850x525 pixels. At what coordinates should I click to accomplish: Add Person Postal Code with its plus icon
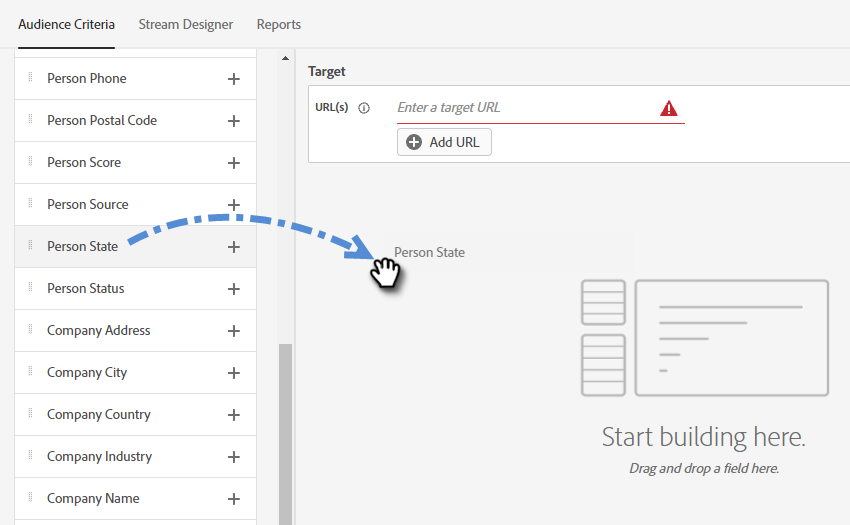coord(234,121)
